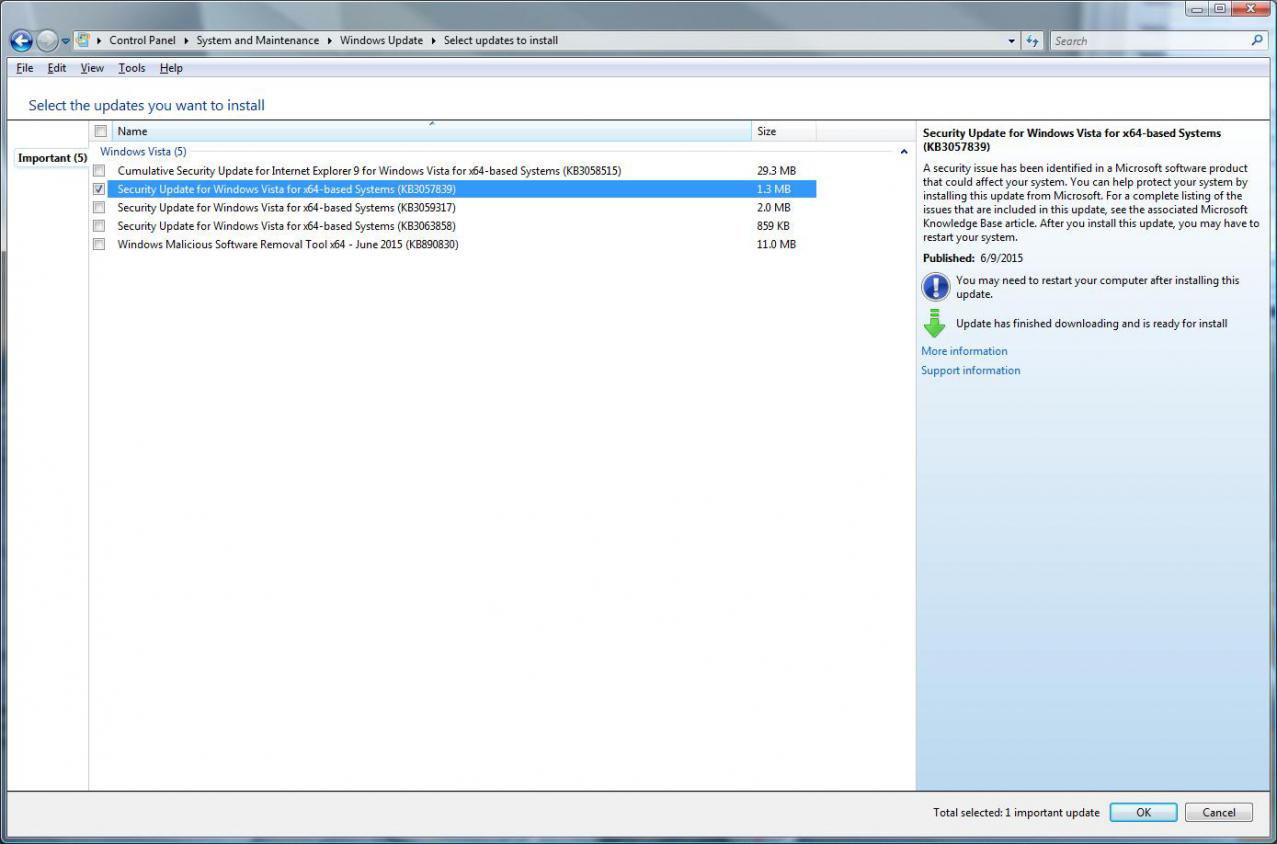The image size is (1277, 844).
Task: Click the Forward navigation arrow button
Action: pyautogui.click(x=47, y=41)
